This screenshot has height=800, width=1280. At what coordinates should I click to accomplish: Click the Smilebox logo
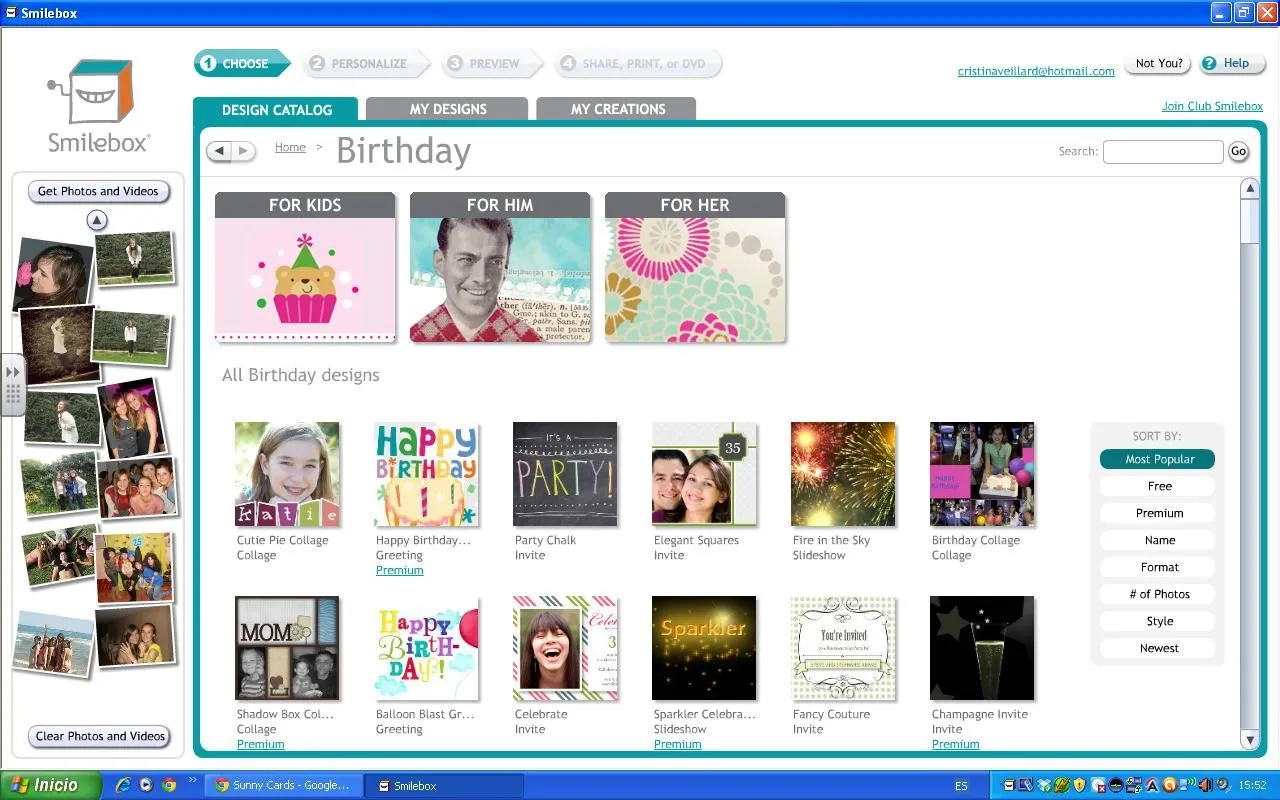point(98,107)
